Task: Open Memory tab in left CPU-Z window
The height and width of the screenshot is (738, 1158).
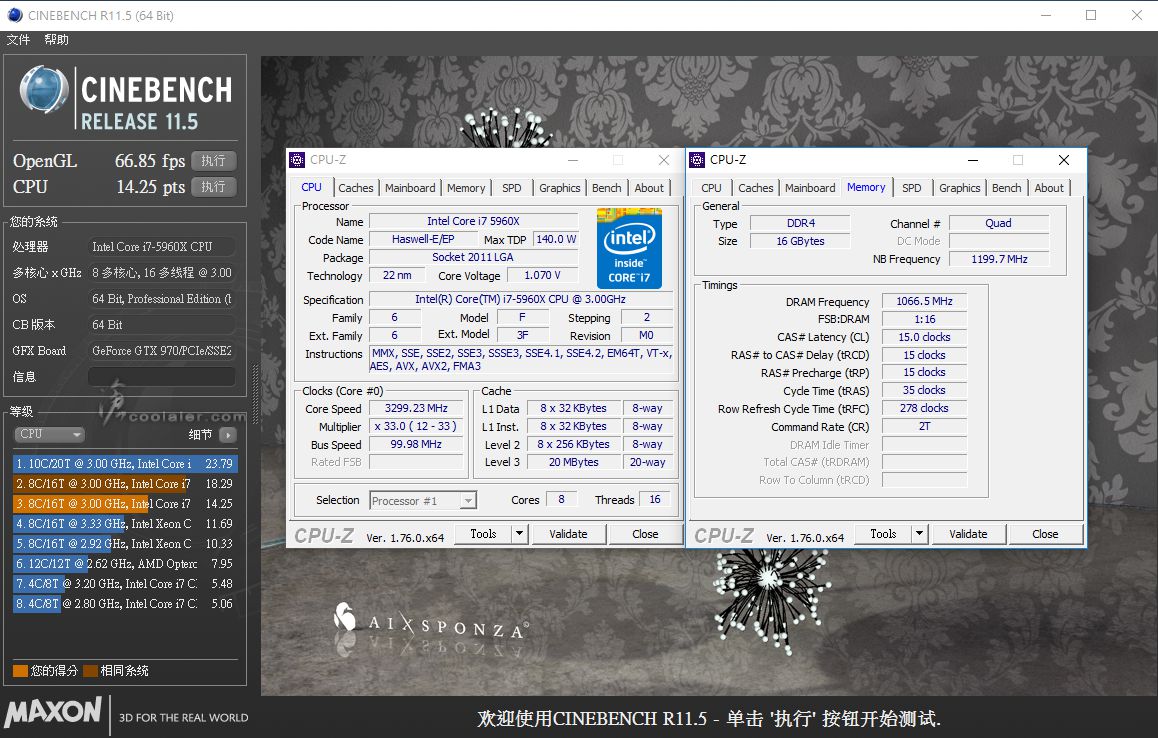Action: (466, 188)
